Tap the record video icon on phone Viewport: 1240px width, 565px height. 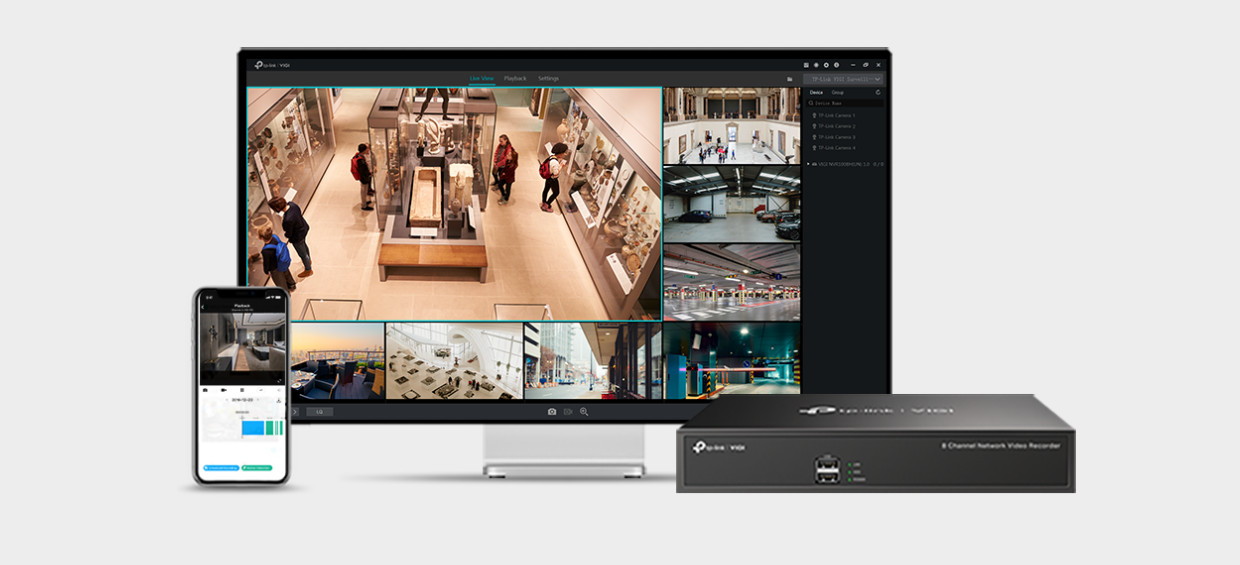(224, 389)
